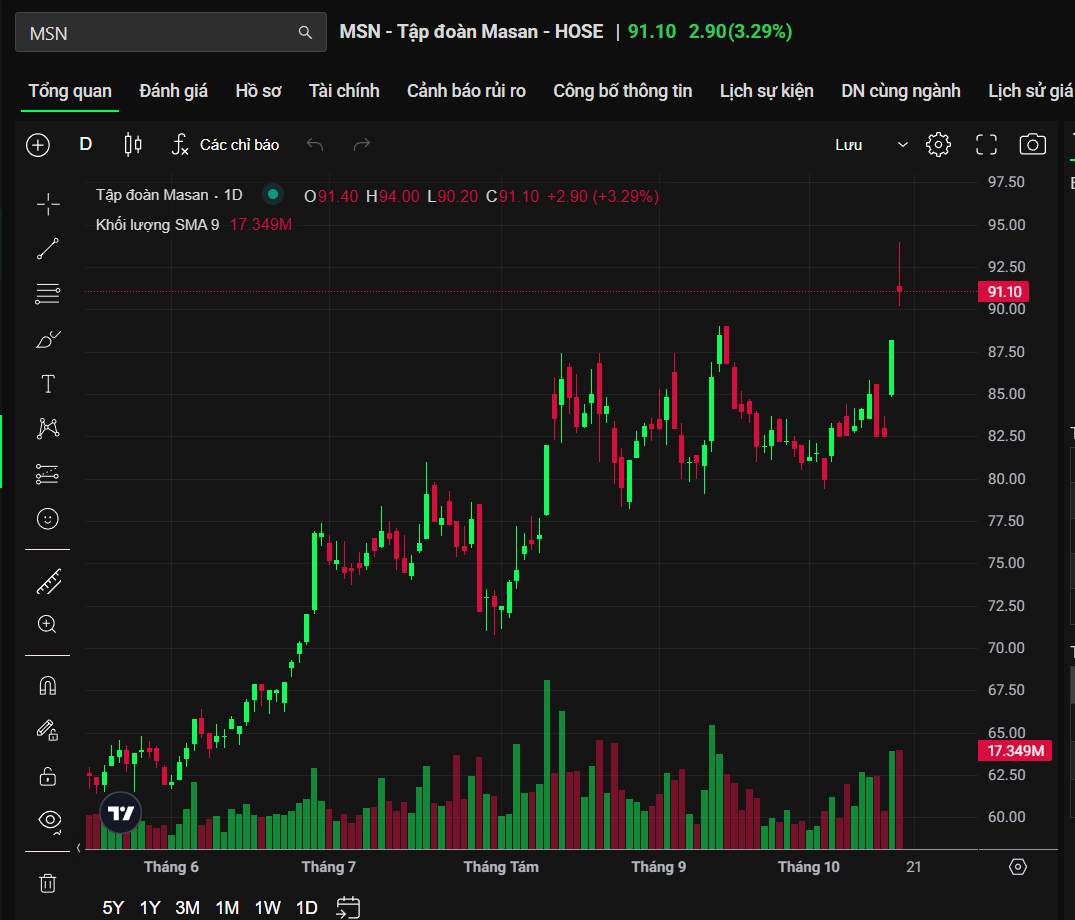Set chart range to 3M
The width and height of the screenshot is (1075, 920).
pyautogui.click(x=187, y=908)
